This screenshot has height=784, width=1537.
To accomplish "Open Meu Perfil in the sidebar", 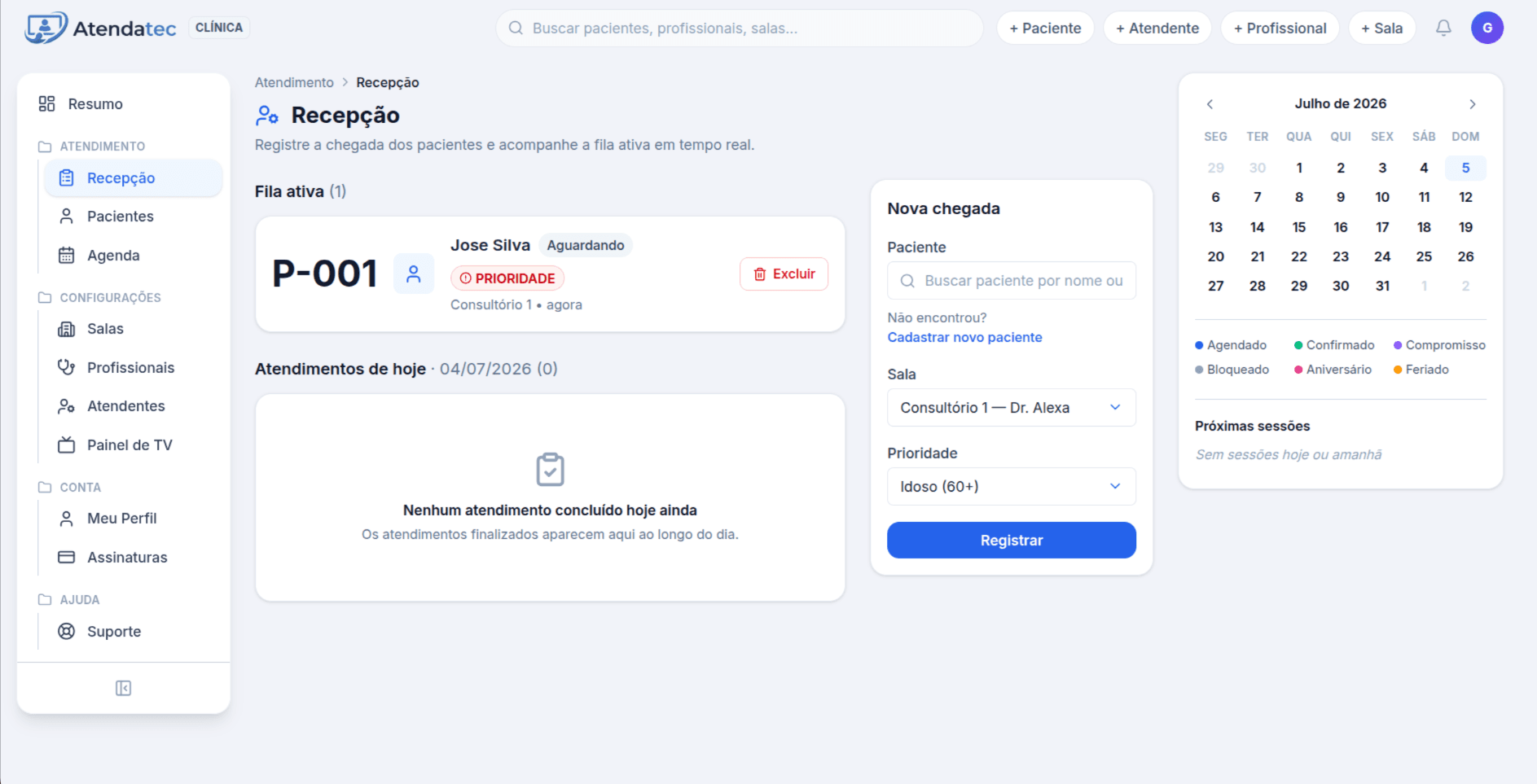I will [133, 519].
